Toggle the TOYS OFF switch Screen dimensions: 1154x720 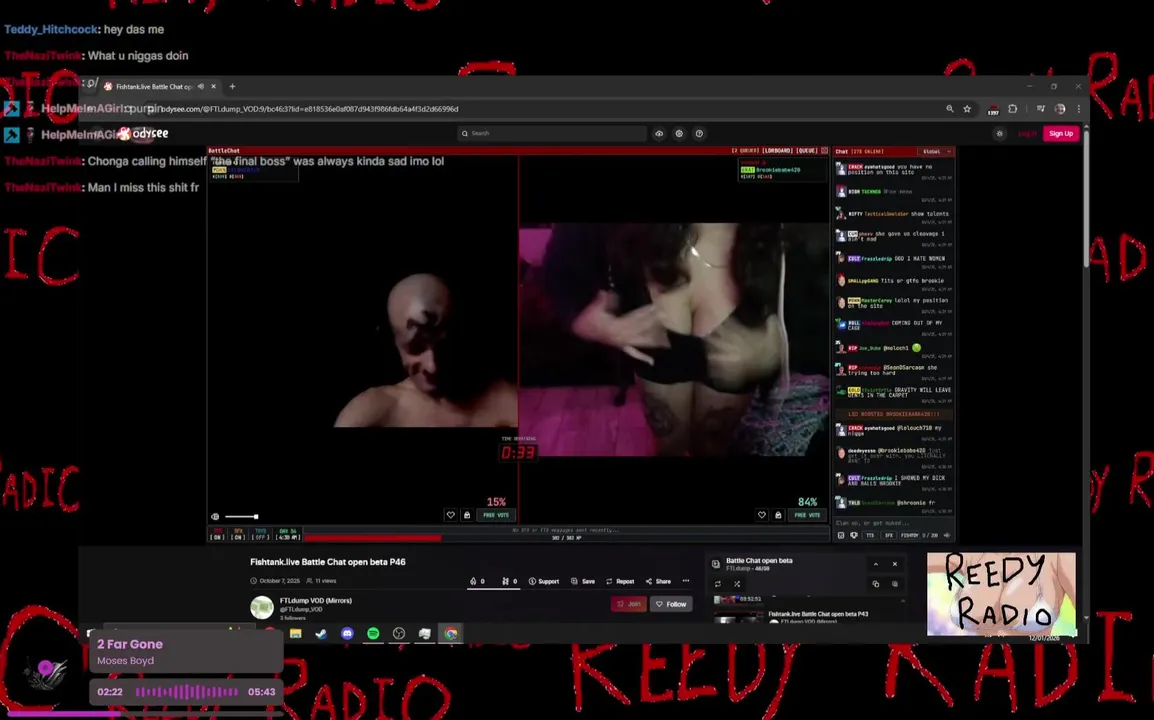pos(261,534)
